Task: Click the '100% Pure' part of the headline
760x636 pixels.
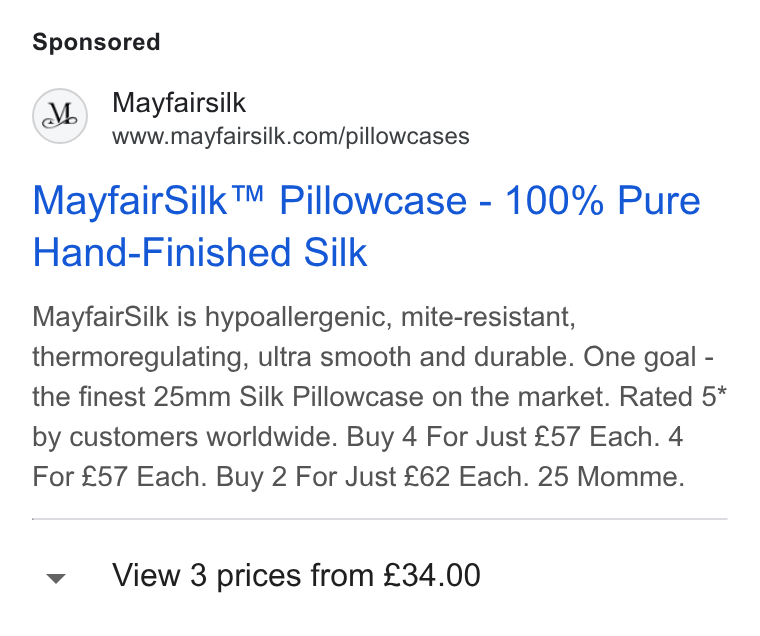Action: click(x=603, y=200)
